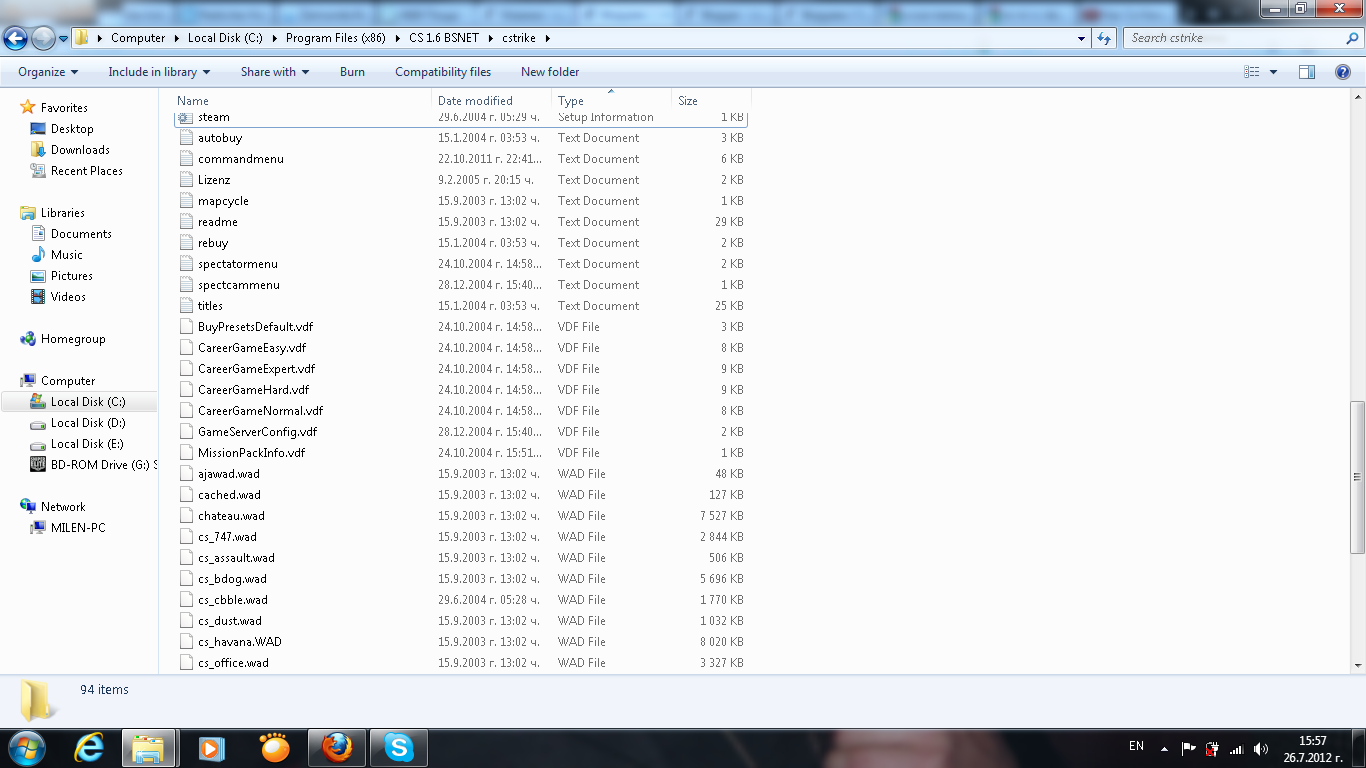Select the file named titles
This screenshot has width=1366, height=768.
[x=210, y=306]
